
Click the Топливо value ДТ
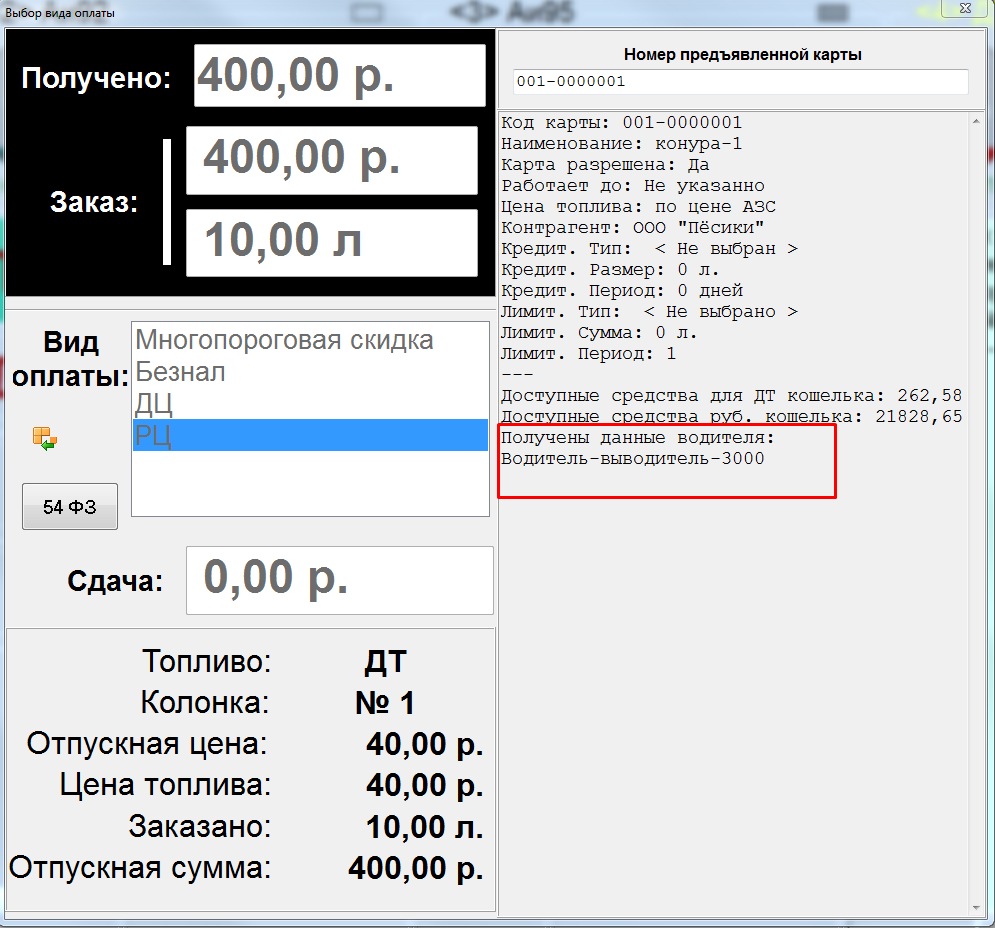point(385,662)
